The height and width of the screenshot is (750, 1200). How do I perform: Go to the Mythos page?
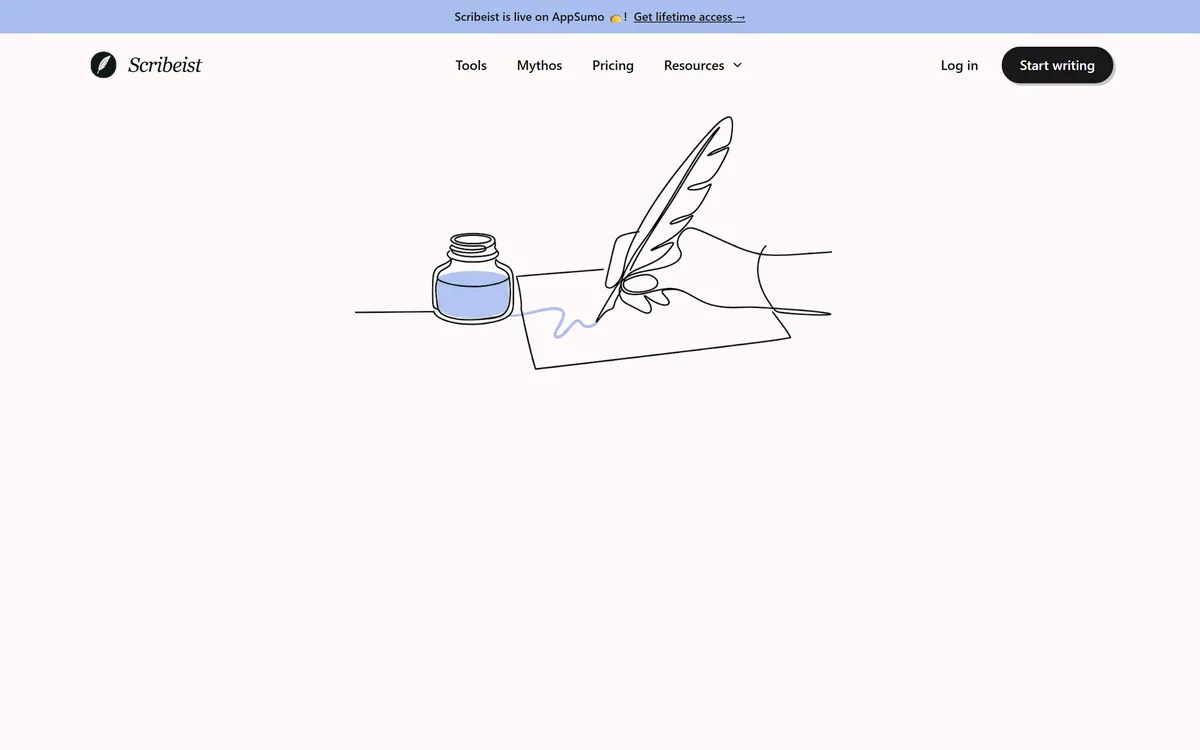pos(539,65)
